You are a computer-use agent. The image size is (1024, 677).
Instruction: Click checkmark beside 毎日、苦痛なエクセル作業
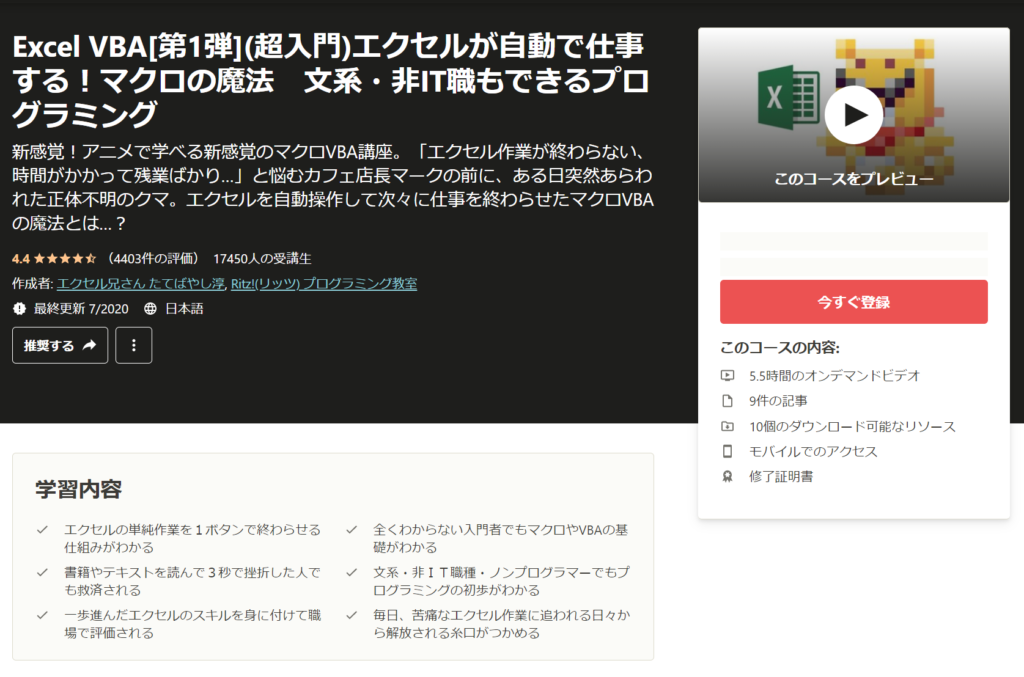351,615
